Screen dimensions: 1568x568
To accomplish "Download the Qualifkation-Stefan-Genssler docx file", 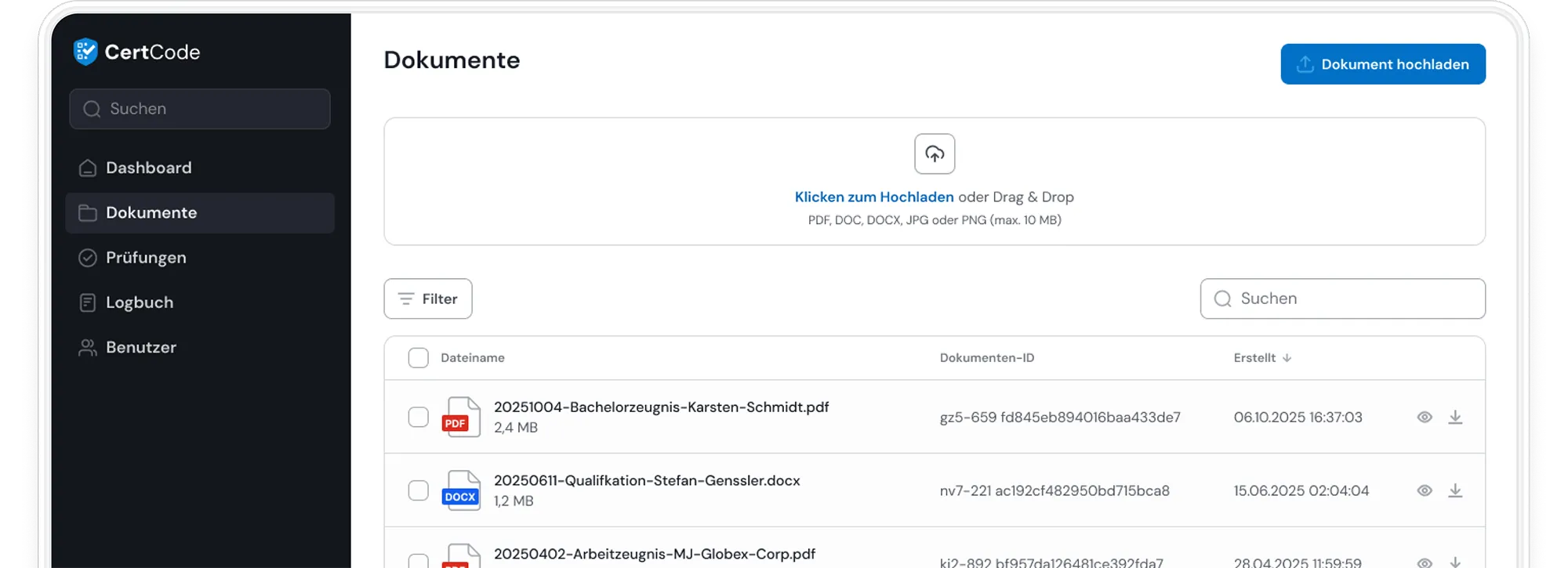I will [x=1454, y=491].
